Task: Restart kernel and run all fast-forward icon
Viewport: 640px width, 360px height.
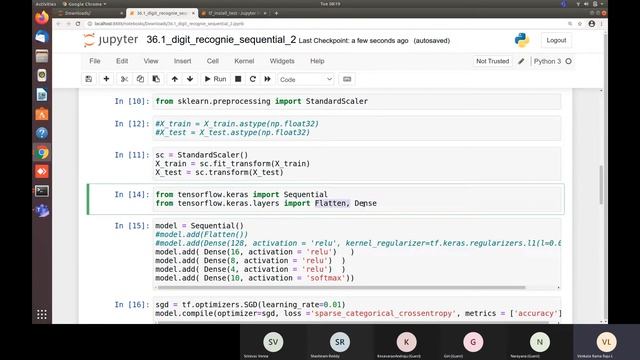Action: [x=267, y=79]
